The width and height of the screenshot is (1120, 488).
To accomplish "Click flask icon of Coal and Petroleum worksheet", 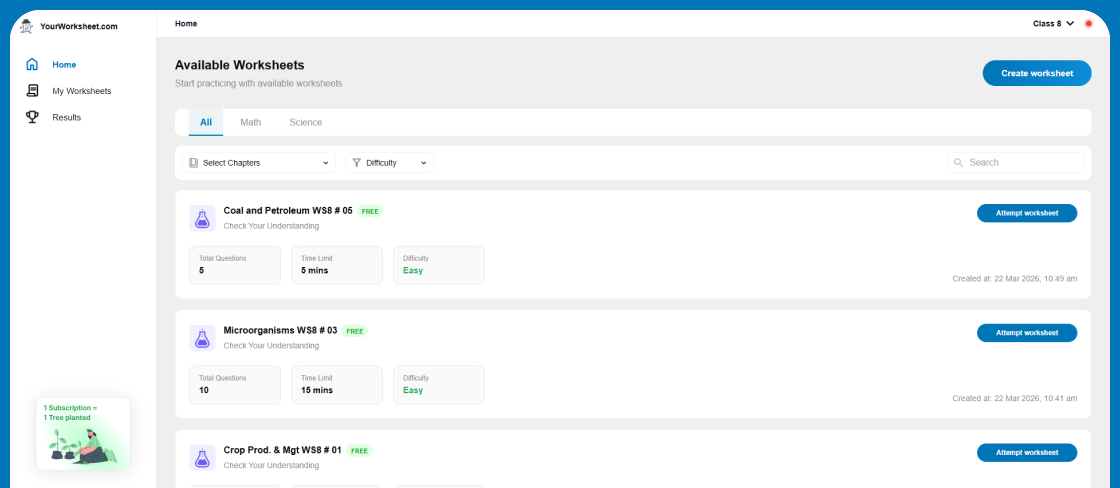I will [x=202, y=218].
